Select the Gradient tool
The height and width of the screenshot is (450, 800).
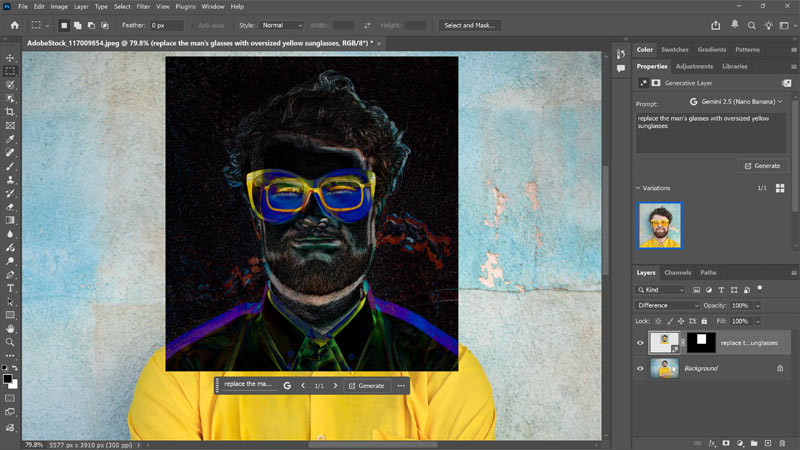[x=10, y=220]
